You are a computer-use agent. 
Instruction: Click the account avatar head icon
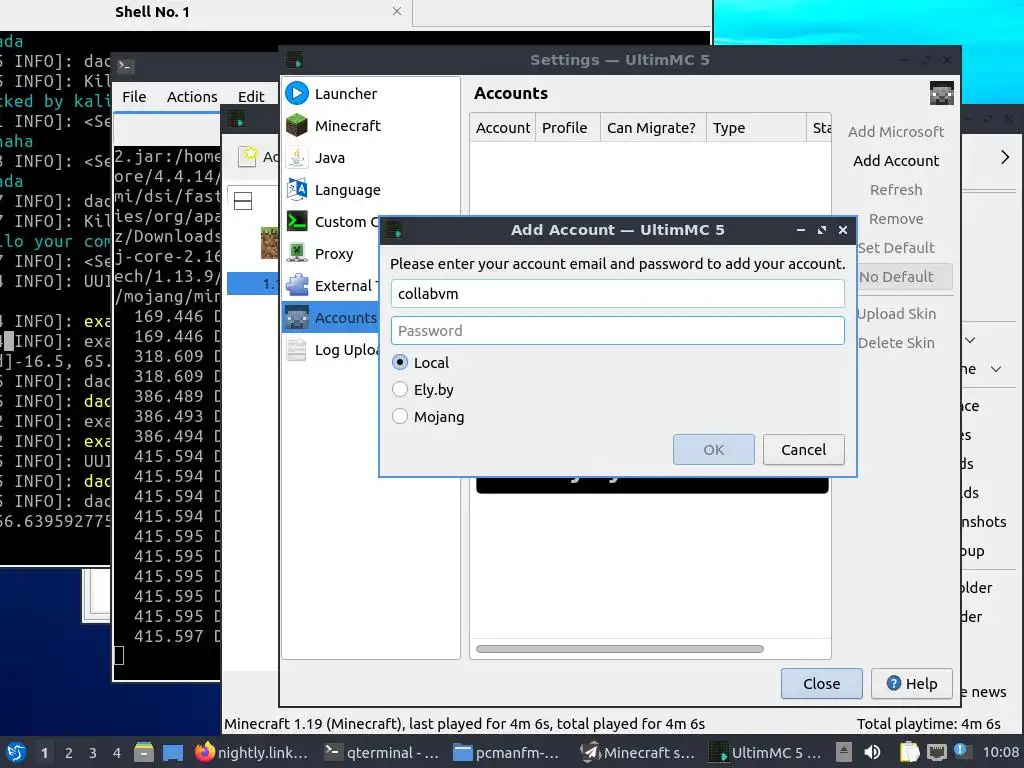941,93
